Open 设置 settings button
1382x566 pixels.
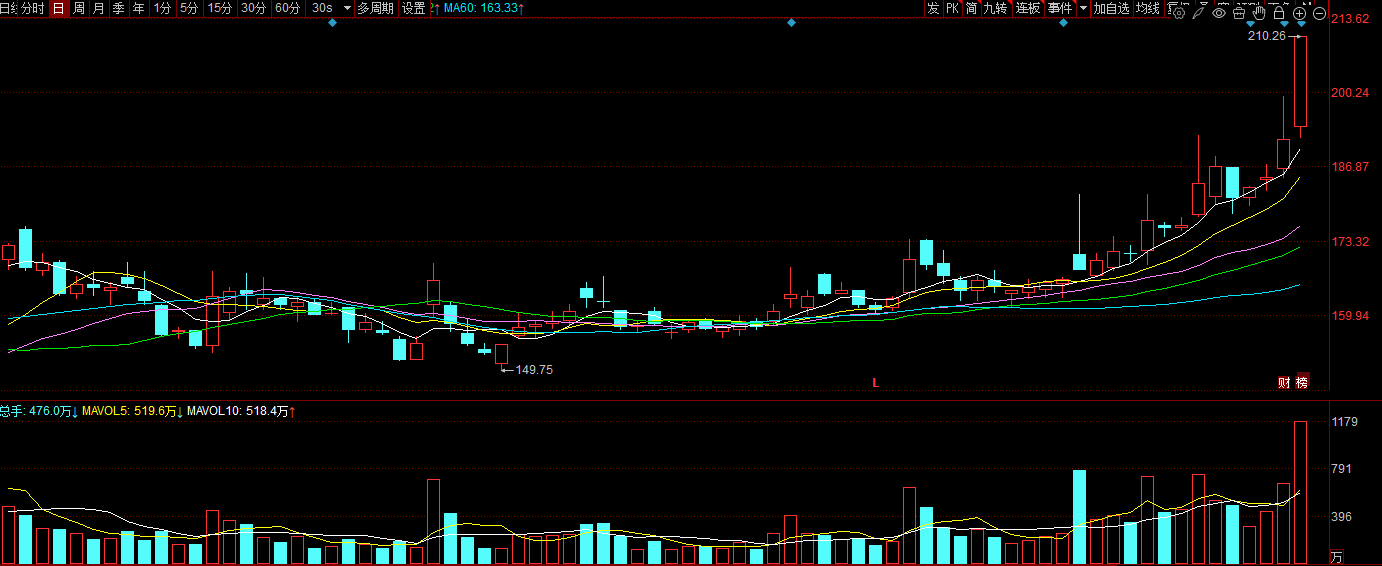[x=413, y=8]
